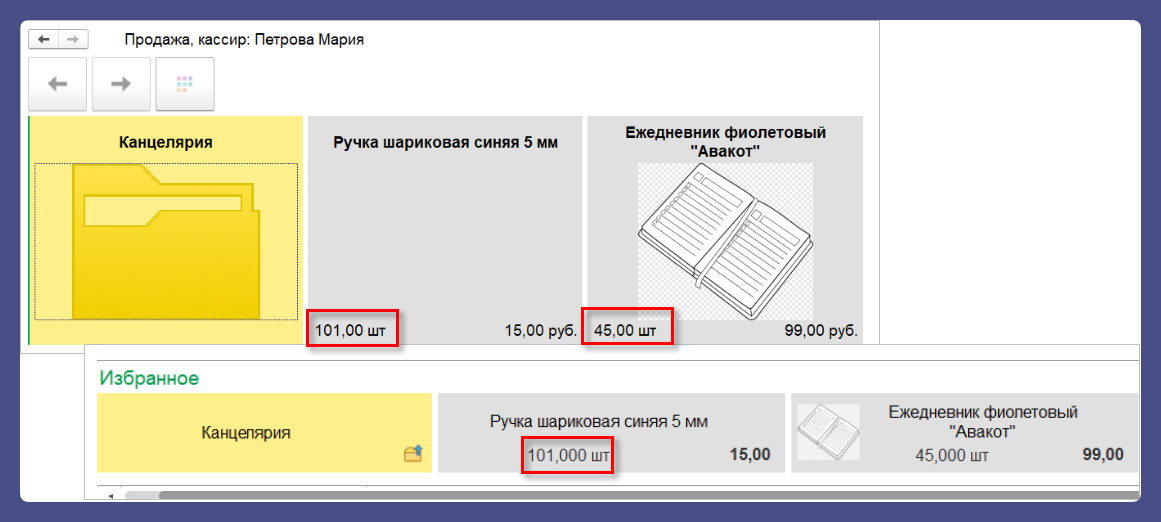The width and height of the screenshot is (1161, 522).
Task: Click the 101,000 шт quantity in Избранное
Action: [568, 455]
